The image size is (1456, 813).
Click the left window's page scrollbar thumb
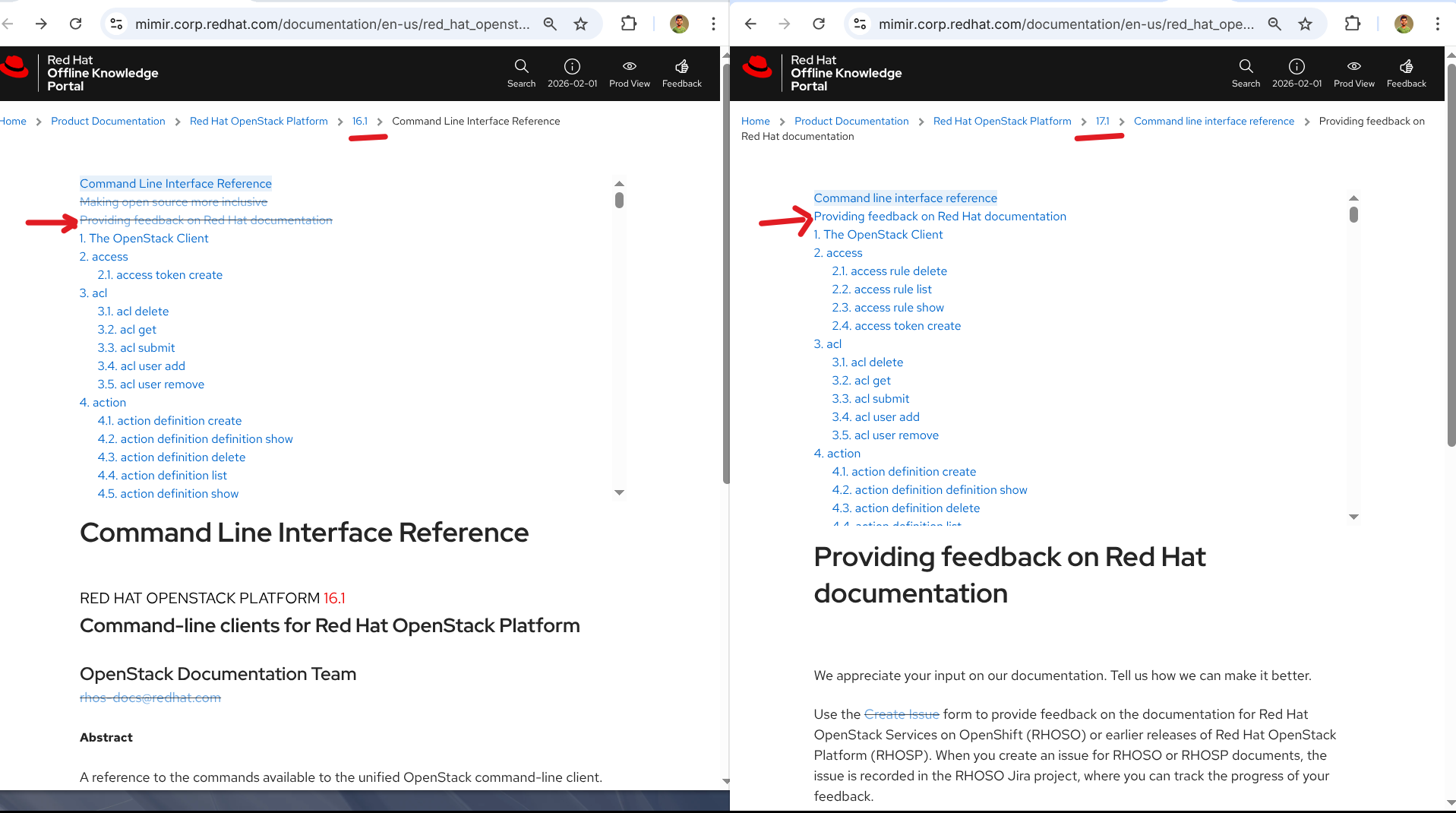click(726, 274)
